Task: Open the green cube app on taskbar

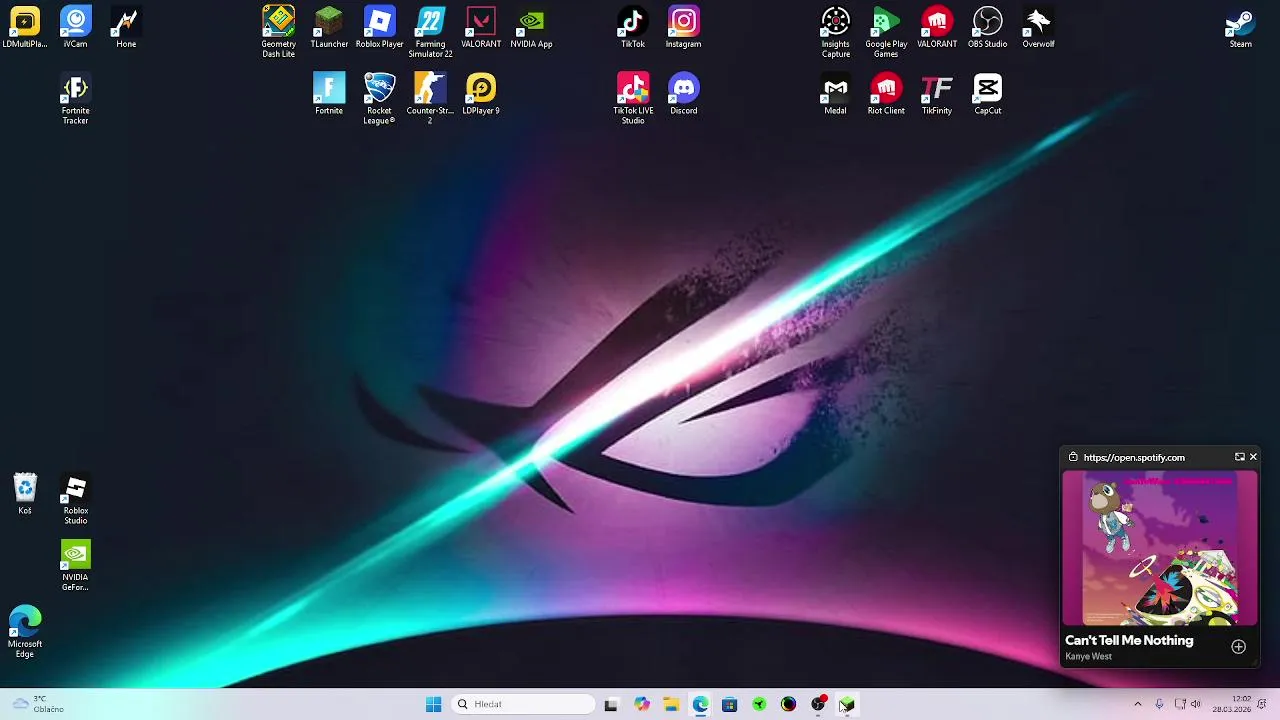Action: click(x=846, y=704)
